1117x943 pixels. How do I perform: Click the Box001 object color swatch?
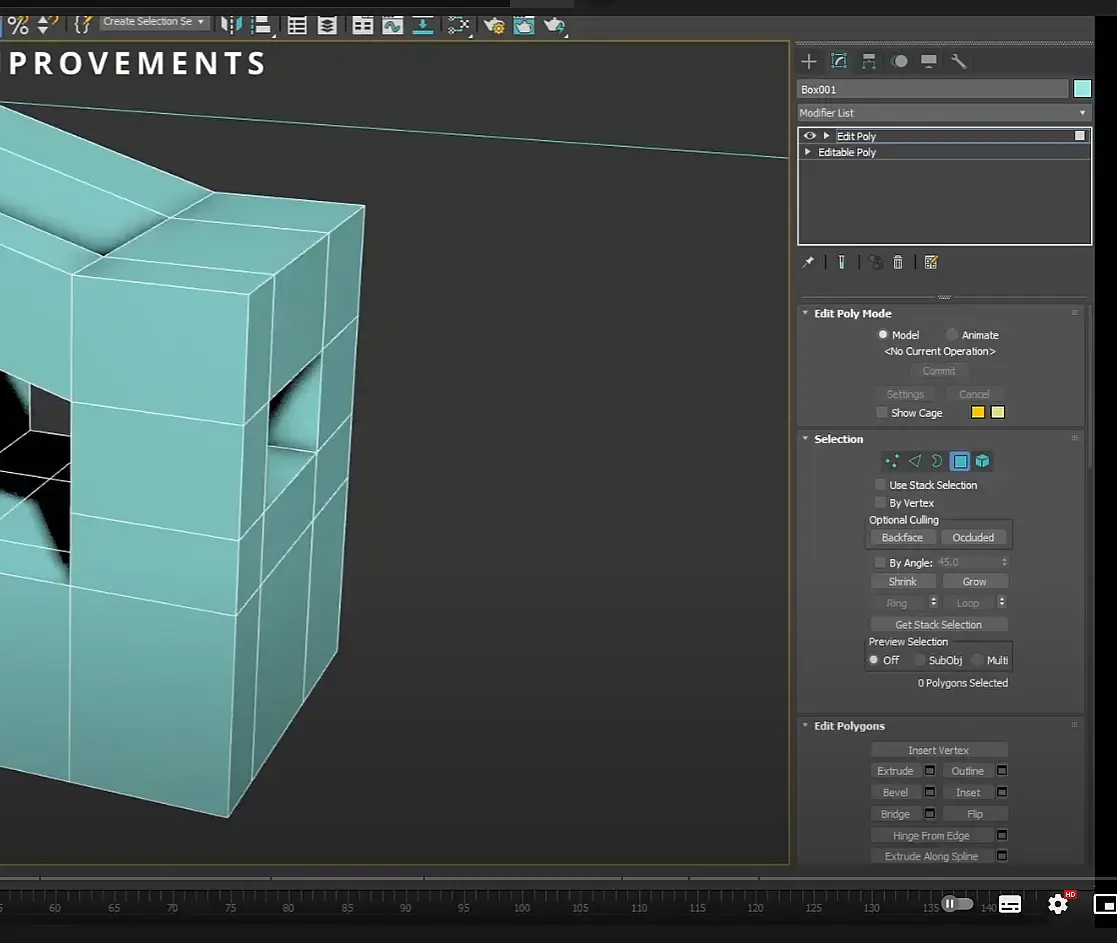1082,89
